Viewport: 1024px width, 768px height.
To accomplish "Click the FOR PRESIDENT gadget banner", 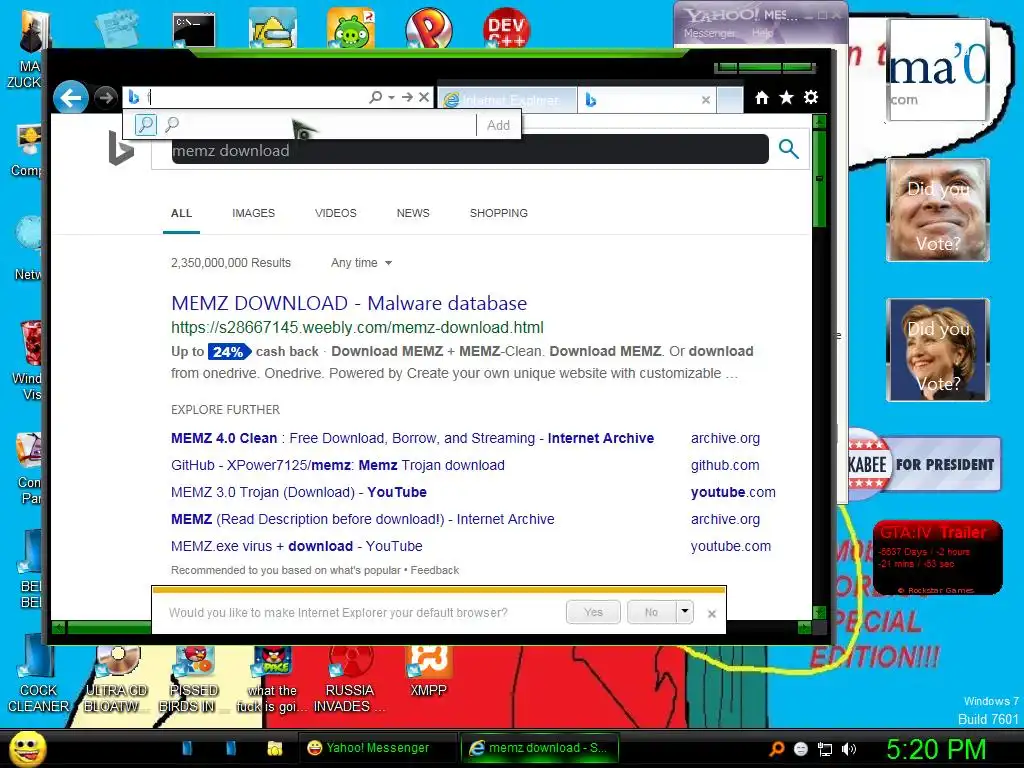I will (x=925, y=464).
